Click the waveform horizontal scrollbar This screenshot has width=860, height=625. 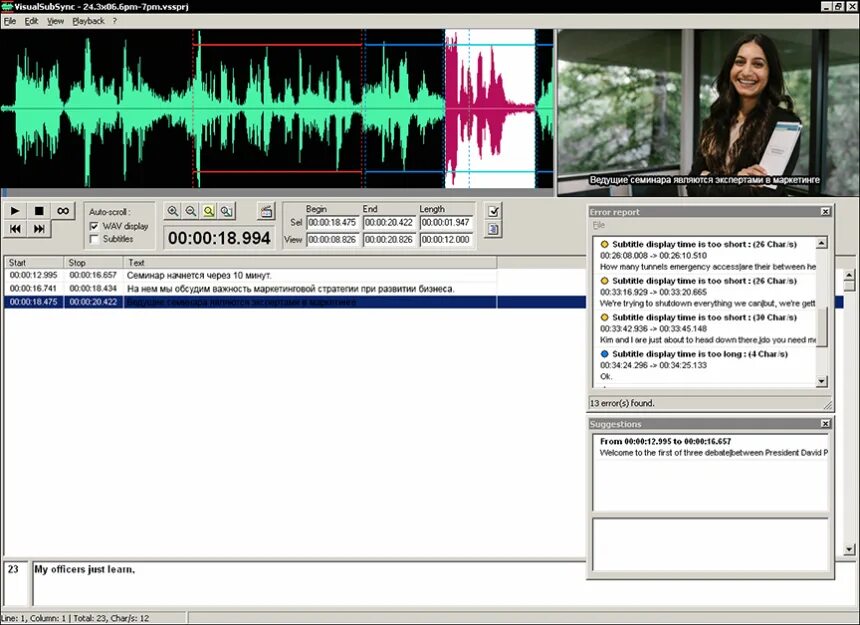pyautogui.click(x=277, y=192)
